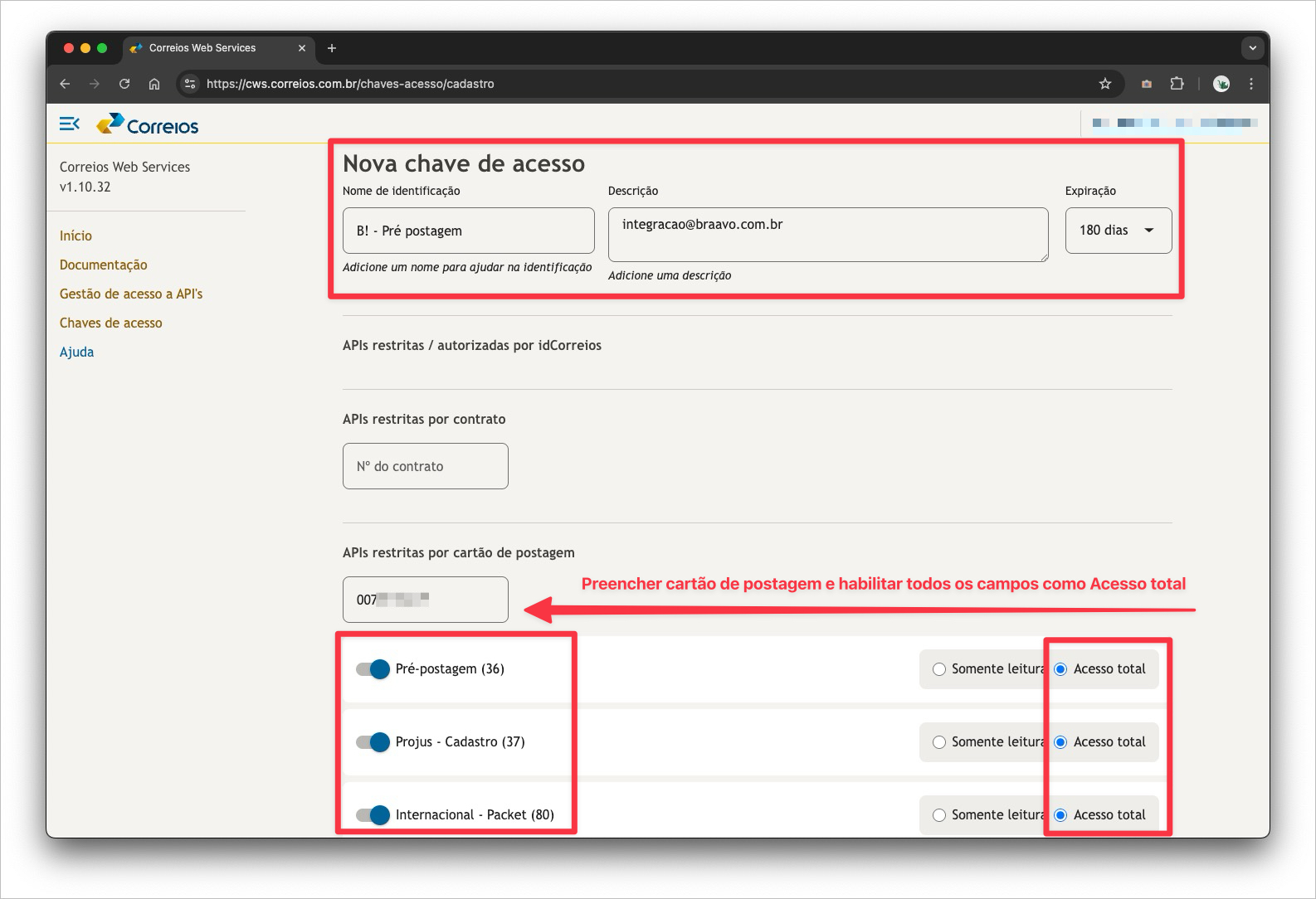Click the 'v1.10.32' version text
Viewport: 1316px width, 899px height.
click(x=85, y=187)
